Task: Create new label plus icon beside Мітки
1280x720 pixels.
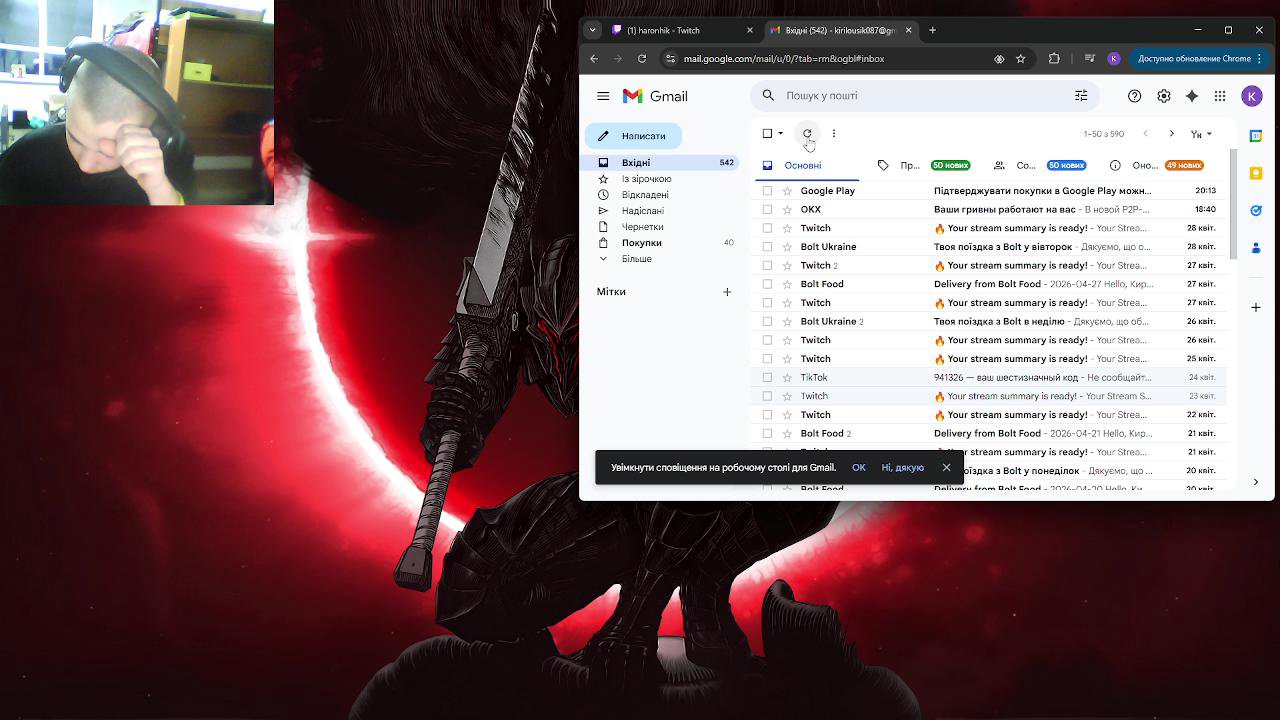Action: [727, 292]
